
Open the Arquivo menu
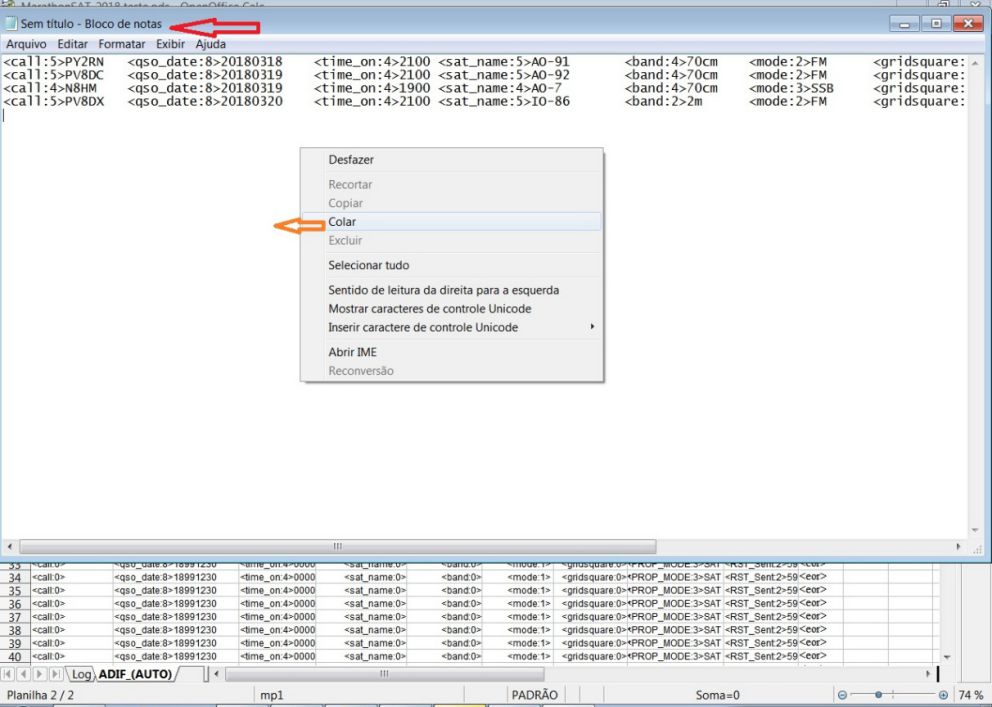(x=28, y=44)
